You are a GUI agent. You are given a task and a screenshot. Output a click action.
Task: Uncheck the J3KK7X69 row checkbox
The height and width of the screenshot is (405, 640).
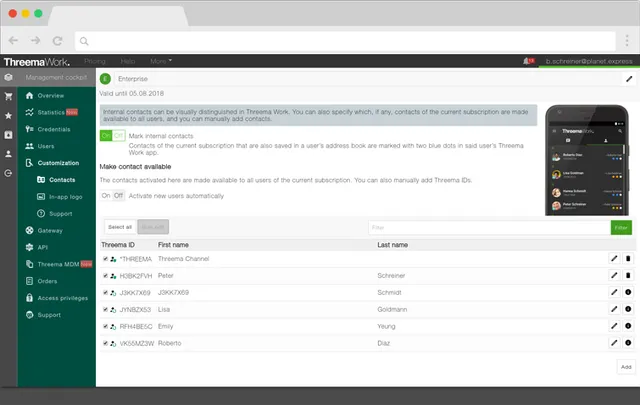tap(105, 292)
